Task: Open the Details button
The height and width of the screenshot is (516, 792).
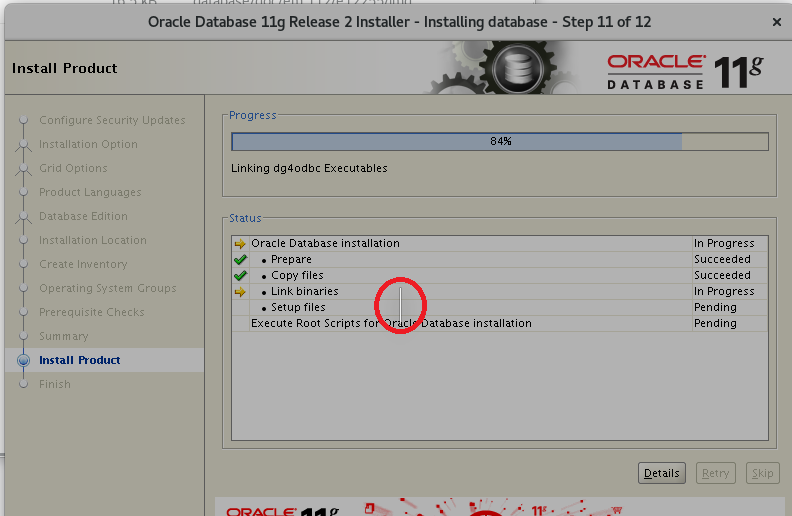Action: coord(661,473)
